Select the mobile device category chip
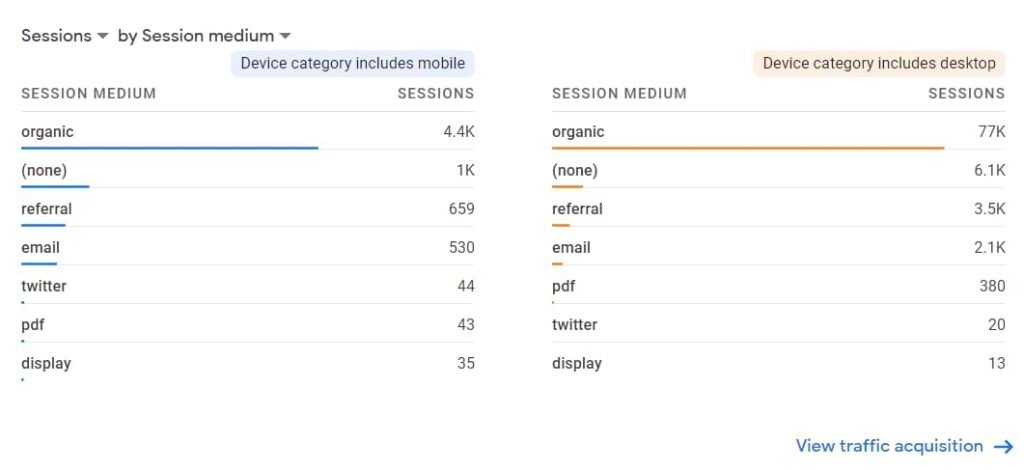Viewport: 1024px width, 470px height. [352, 63]
